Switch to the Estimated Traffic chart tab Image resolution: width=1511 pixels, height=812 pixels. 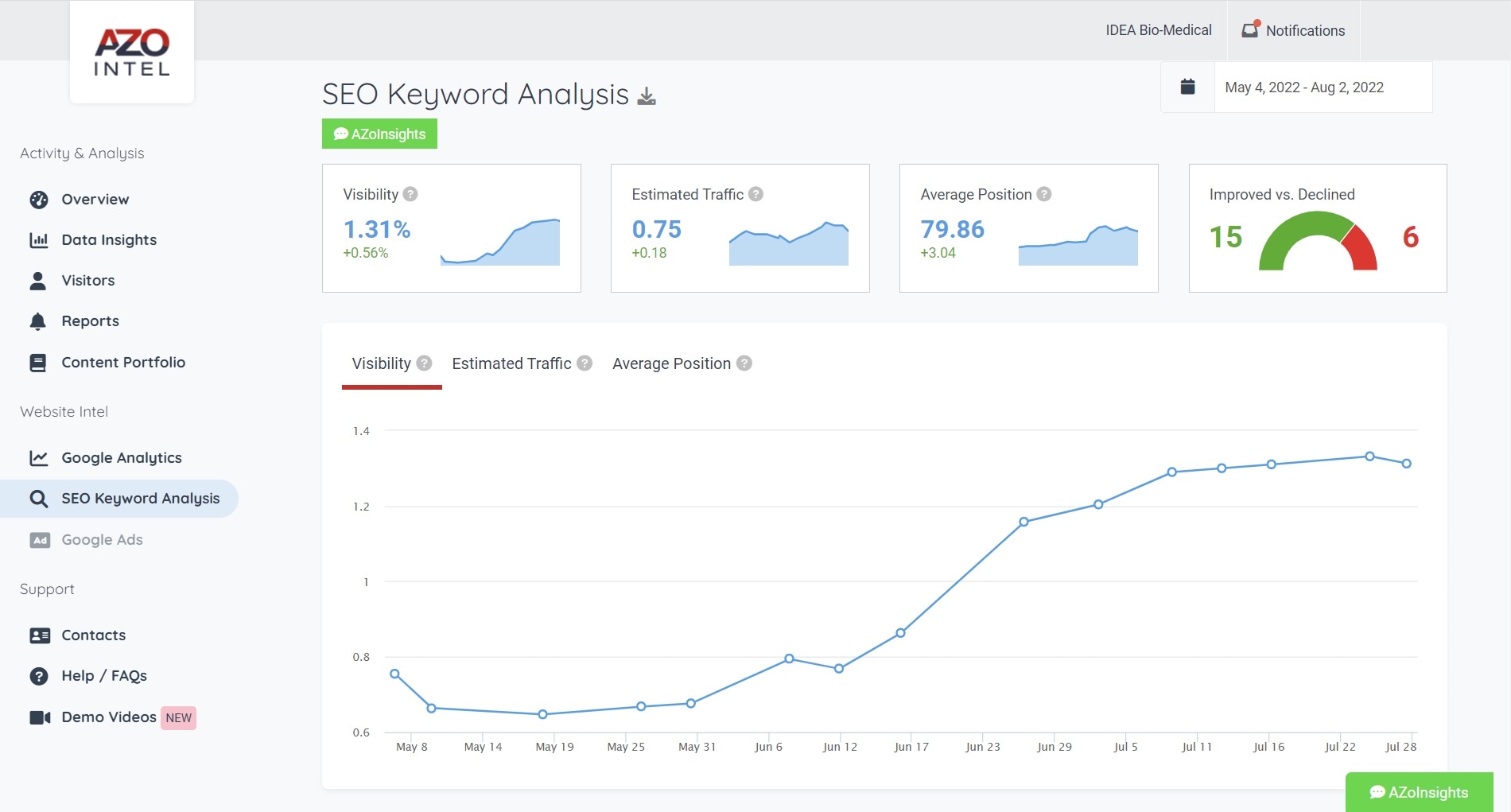(511, 363)
